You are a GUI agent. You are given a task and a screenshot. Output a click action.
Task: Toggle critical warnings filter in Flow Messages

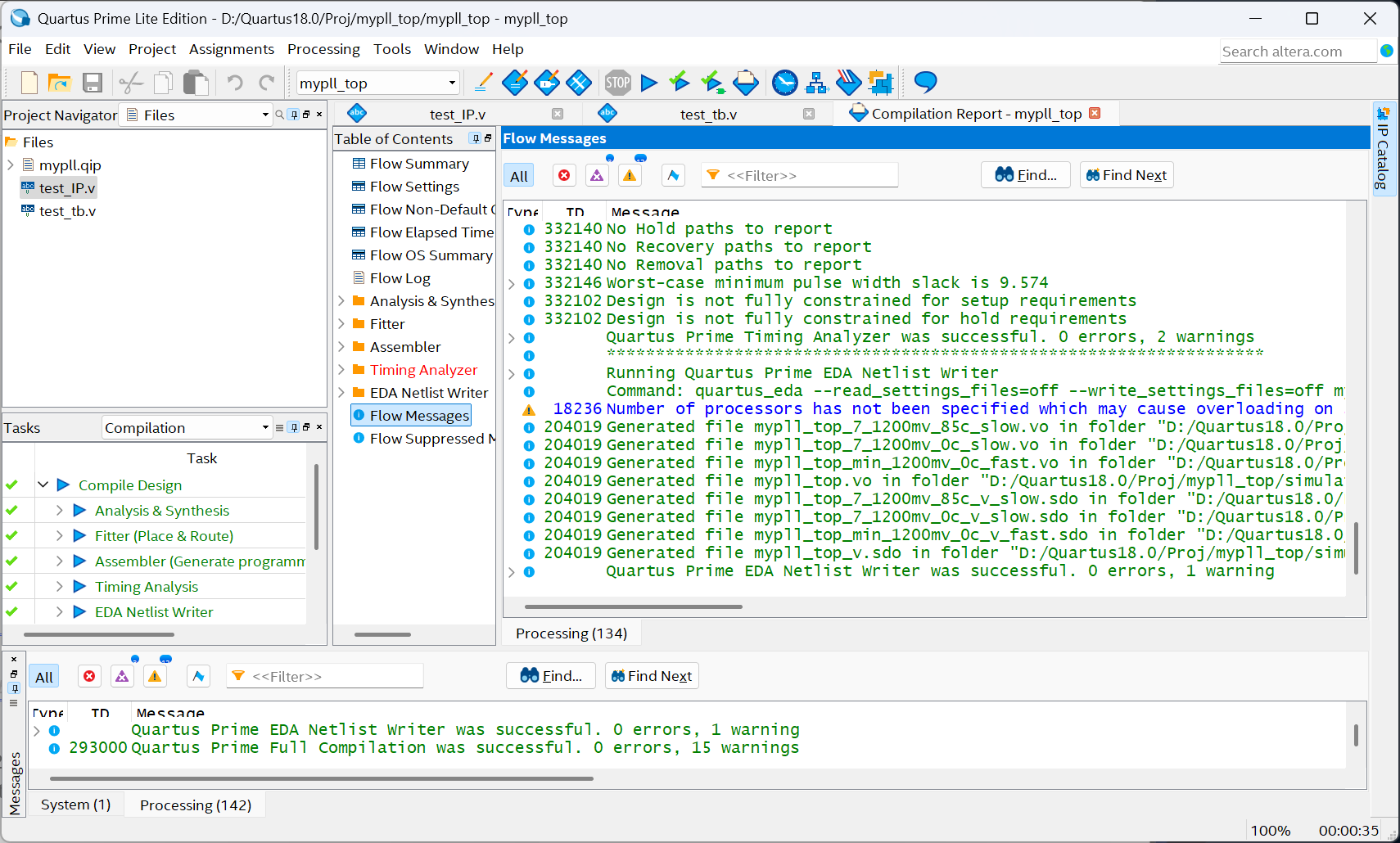(597, 175)
